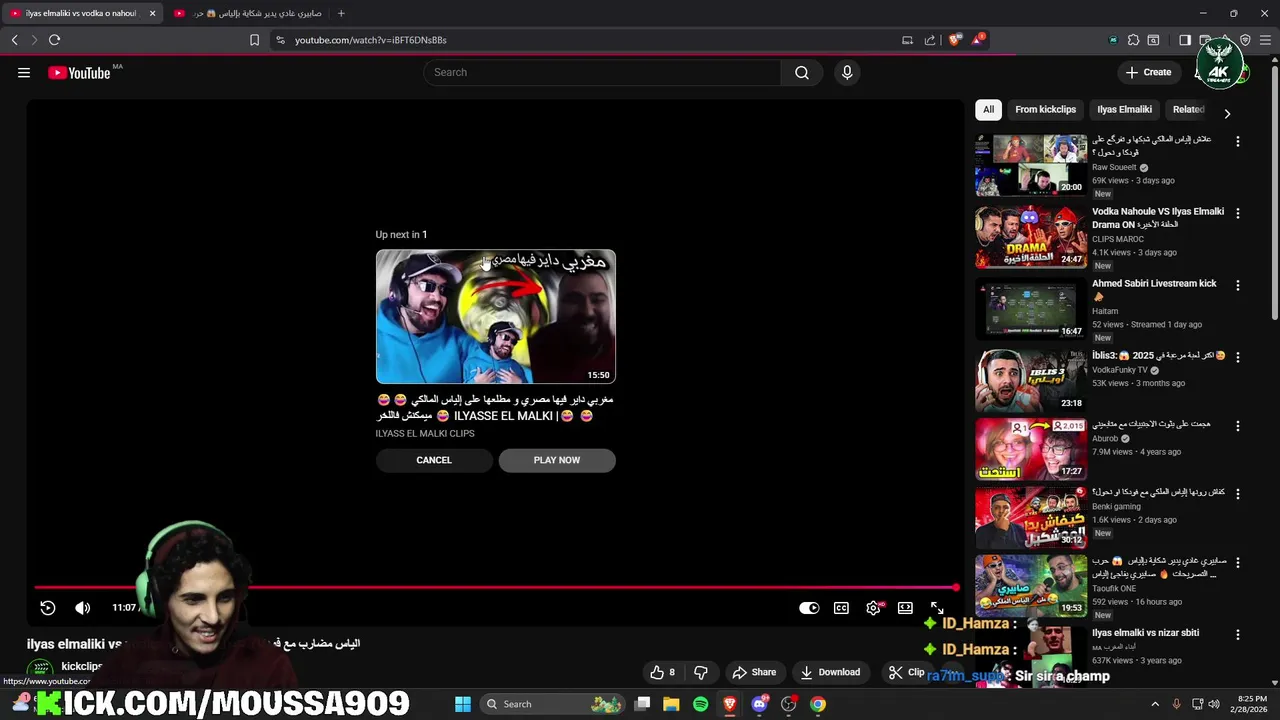The image size is (1280, 720).
Task: Close the ilyas elmaliki vs vodka tab
Action: click(152, 13)
